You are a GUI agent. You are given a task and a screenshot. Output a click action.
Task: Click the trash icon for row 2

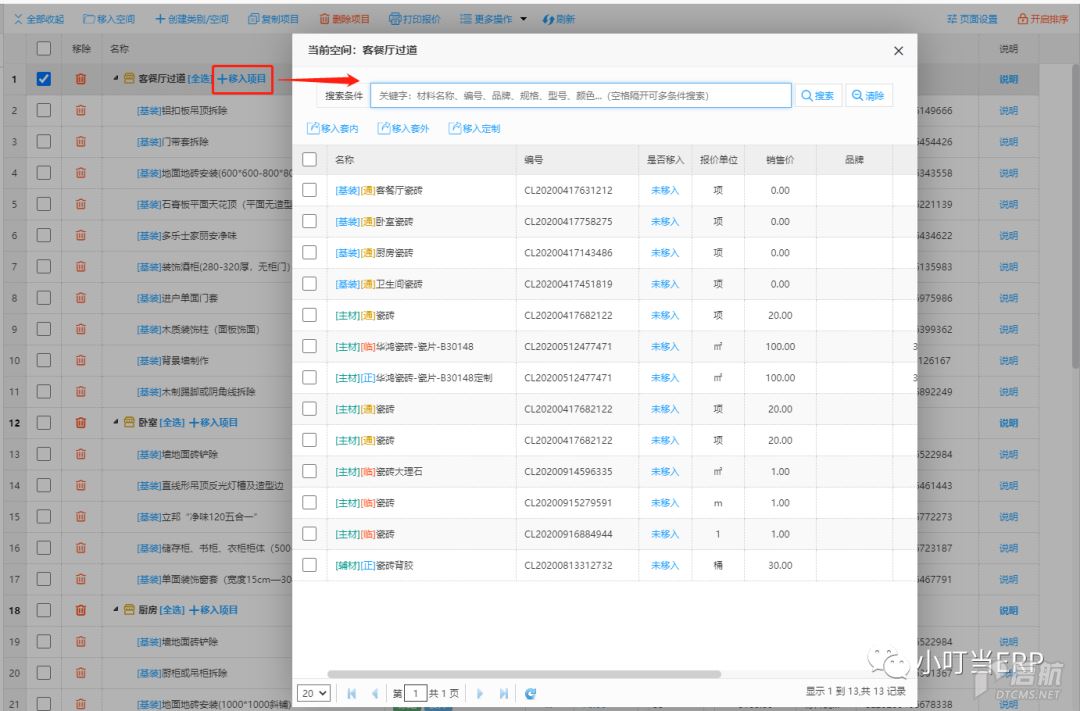[81, 110]
